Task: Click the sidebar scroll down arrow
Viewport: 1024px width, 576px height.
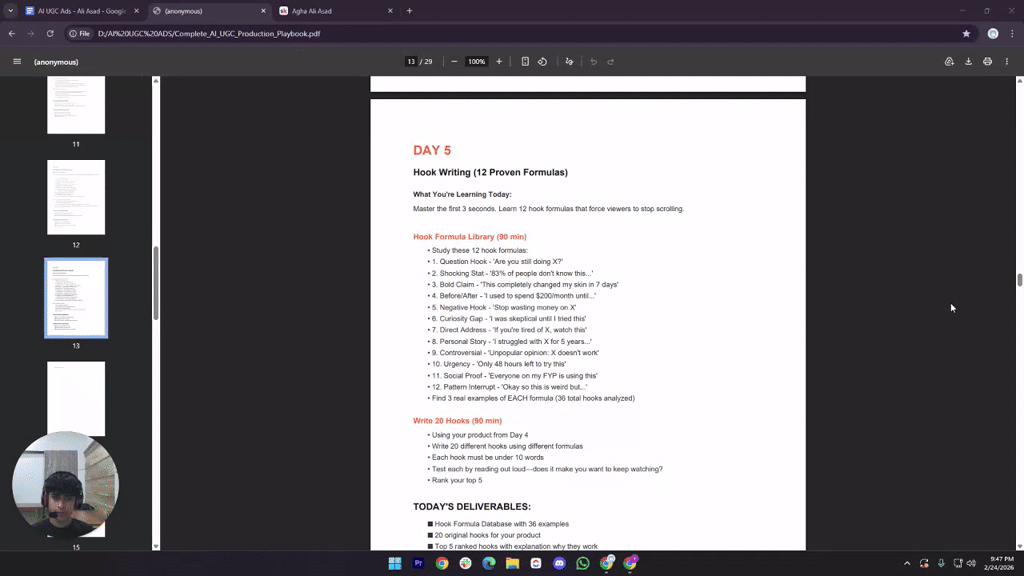Action: (155, 546)
